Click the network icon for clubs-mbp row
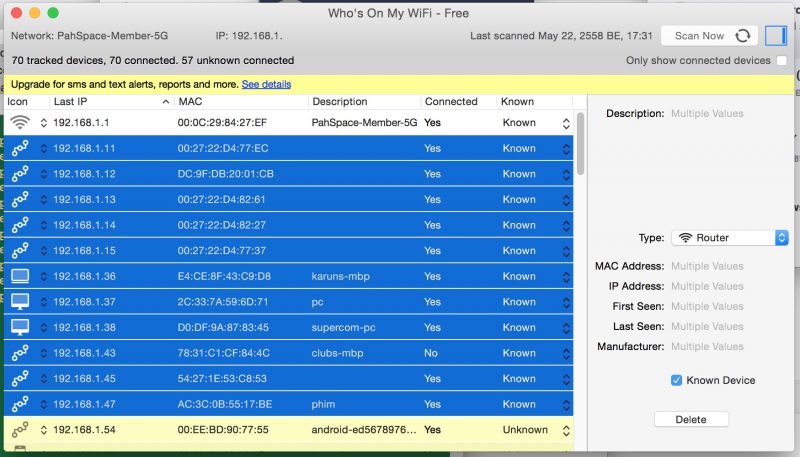This screenshot has height=457, width=800. point(20,353)
